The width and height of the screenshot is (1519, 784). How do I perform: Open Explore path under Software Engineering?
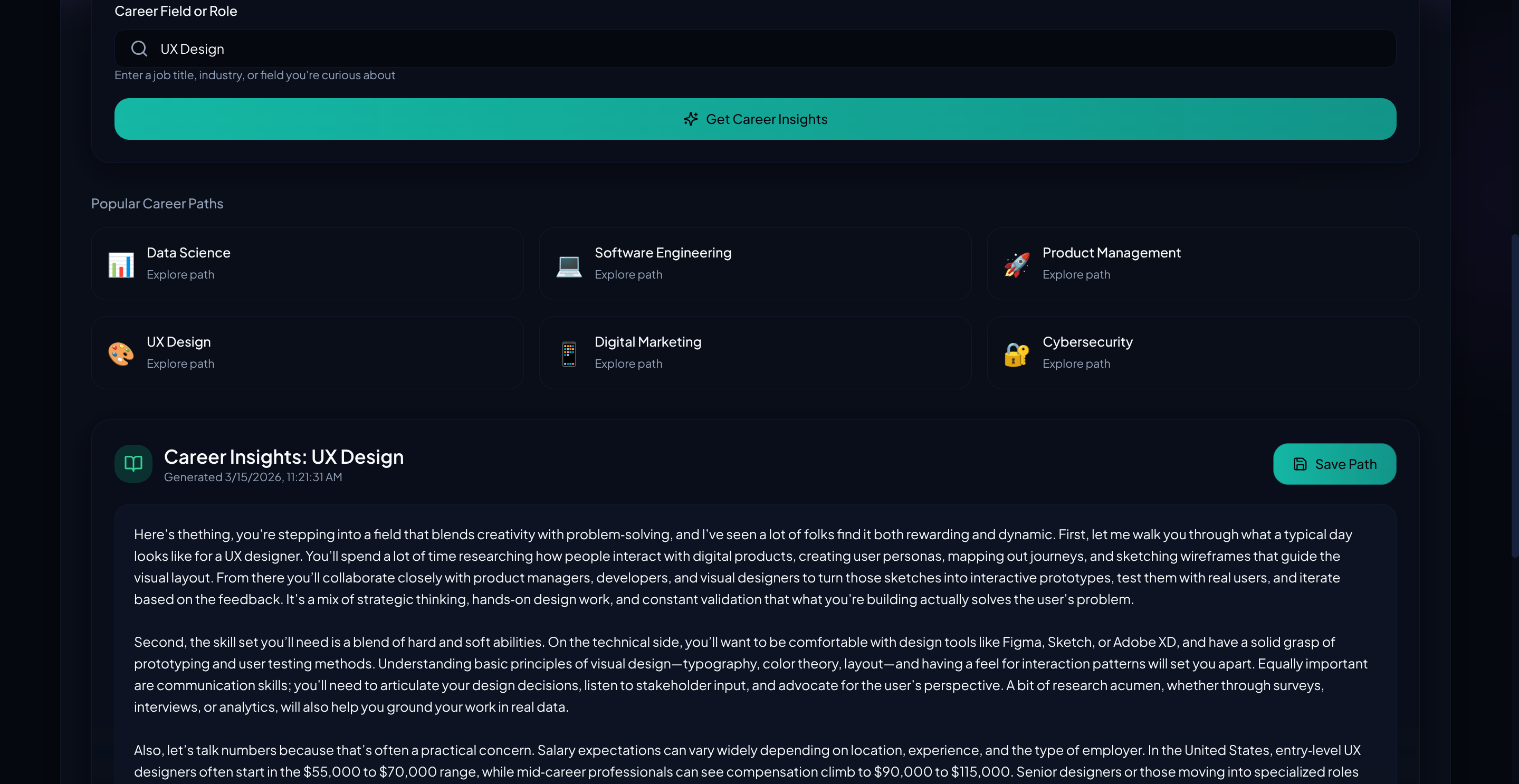pos(628,275)
